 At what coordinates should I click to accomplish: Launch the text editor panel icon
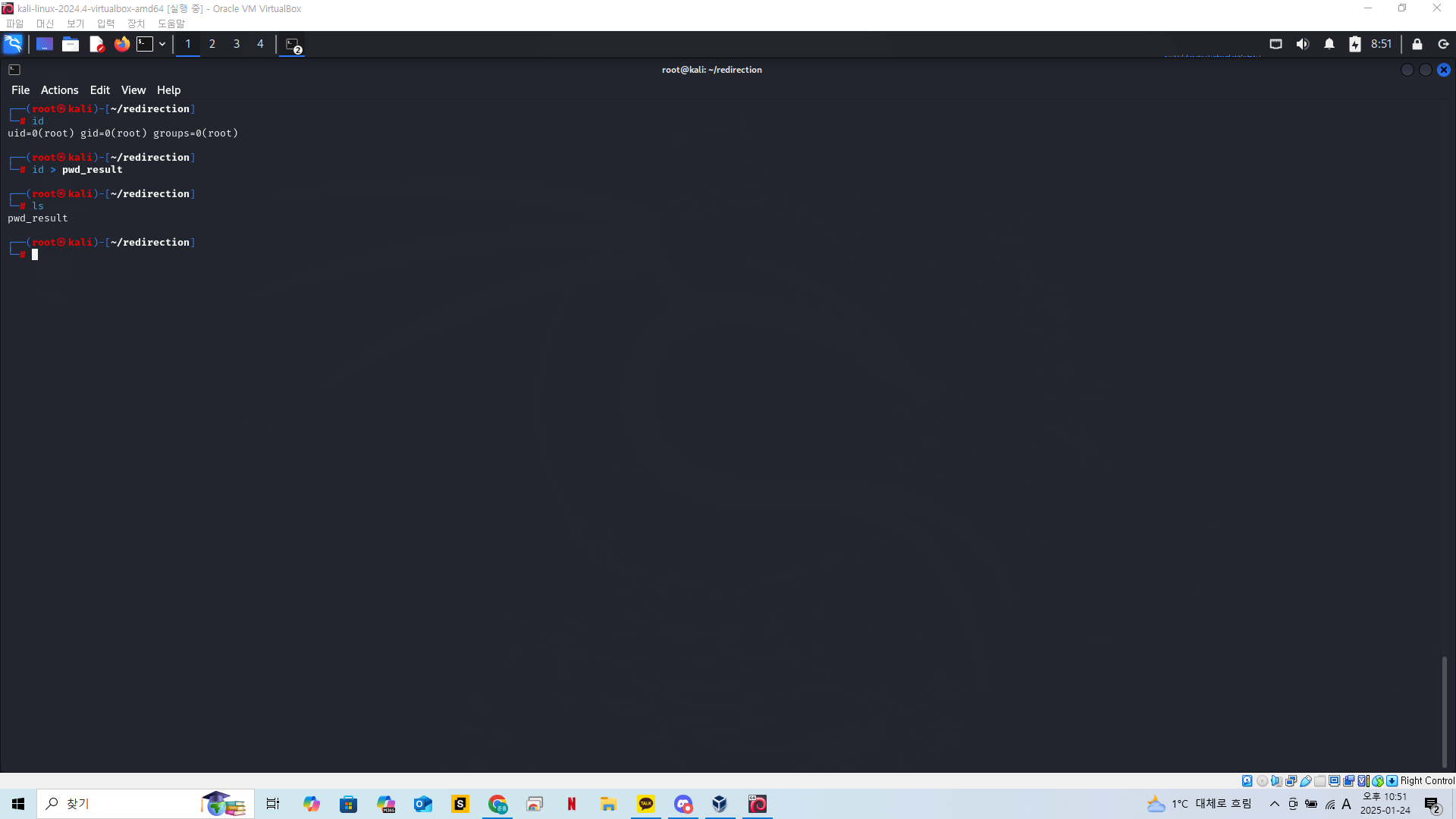tap(96, 44)
